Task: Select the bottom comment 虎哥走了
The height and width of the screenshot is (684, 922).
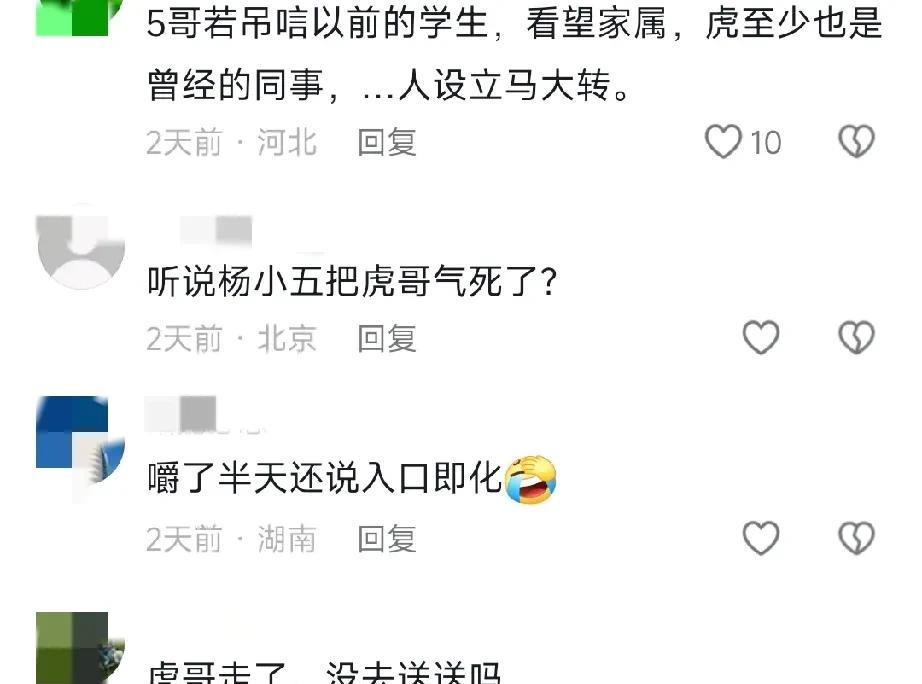Action: pos(323,672)
